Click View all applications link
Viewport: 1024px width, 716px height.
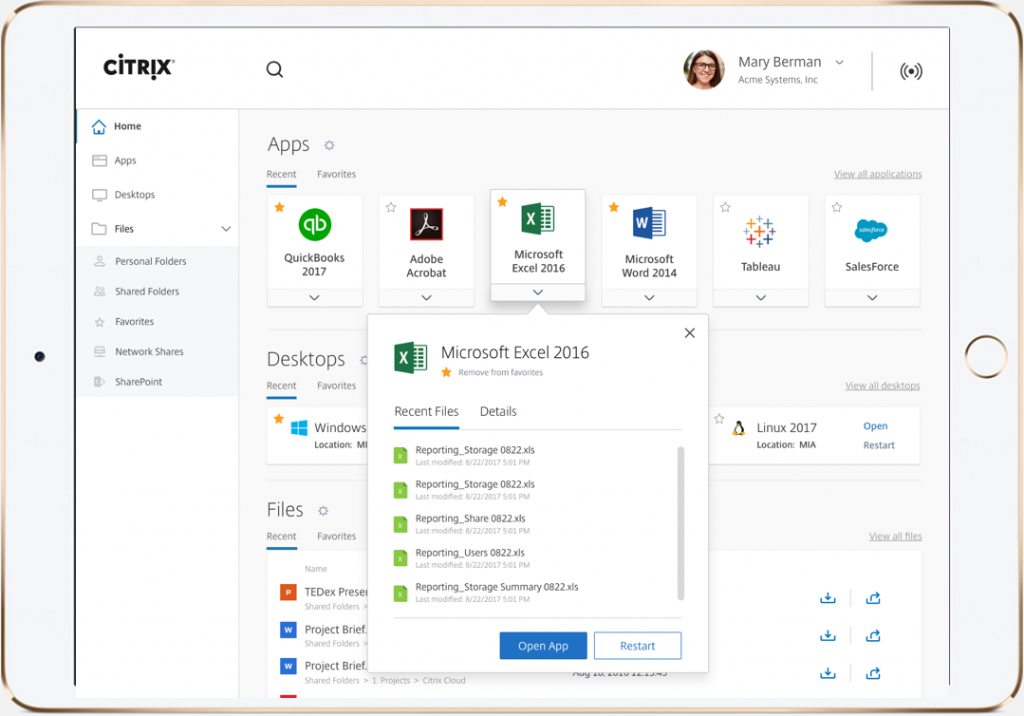(x=877, y=175)
